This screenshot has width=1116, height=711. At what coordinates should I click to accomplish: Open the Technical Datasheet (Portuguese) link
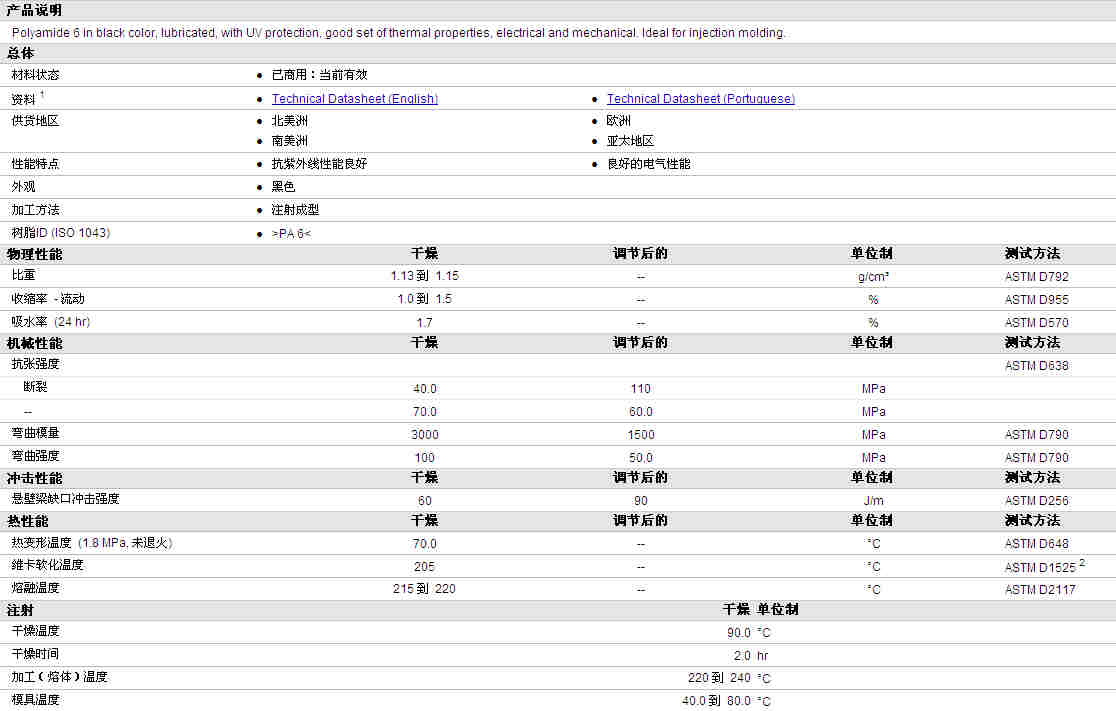tap(700, 99)
